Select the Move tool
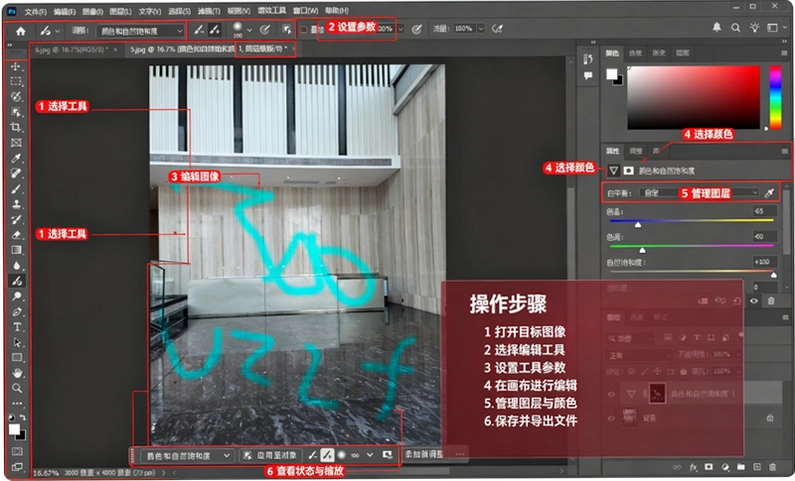Image resolution: width=795 pixels, height=481 pixels. point(16,66)
